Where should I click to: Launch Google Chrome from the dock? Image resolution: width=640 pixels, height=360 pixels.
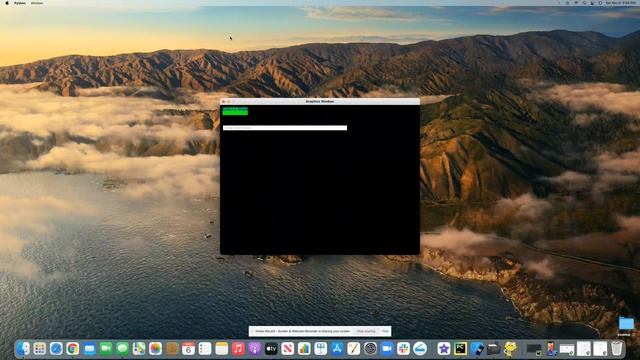[73, 349]
